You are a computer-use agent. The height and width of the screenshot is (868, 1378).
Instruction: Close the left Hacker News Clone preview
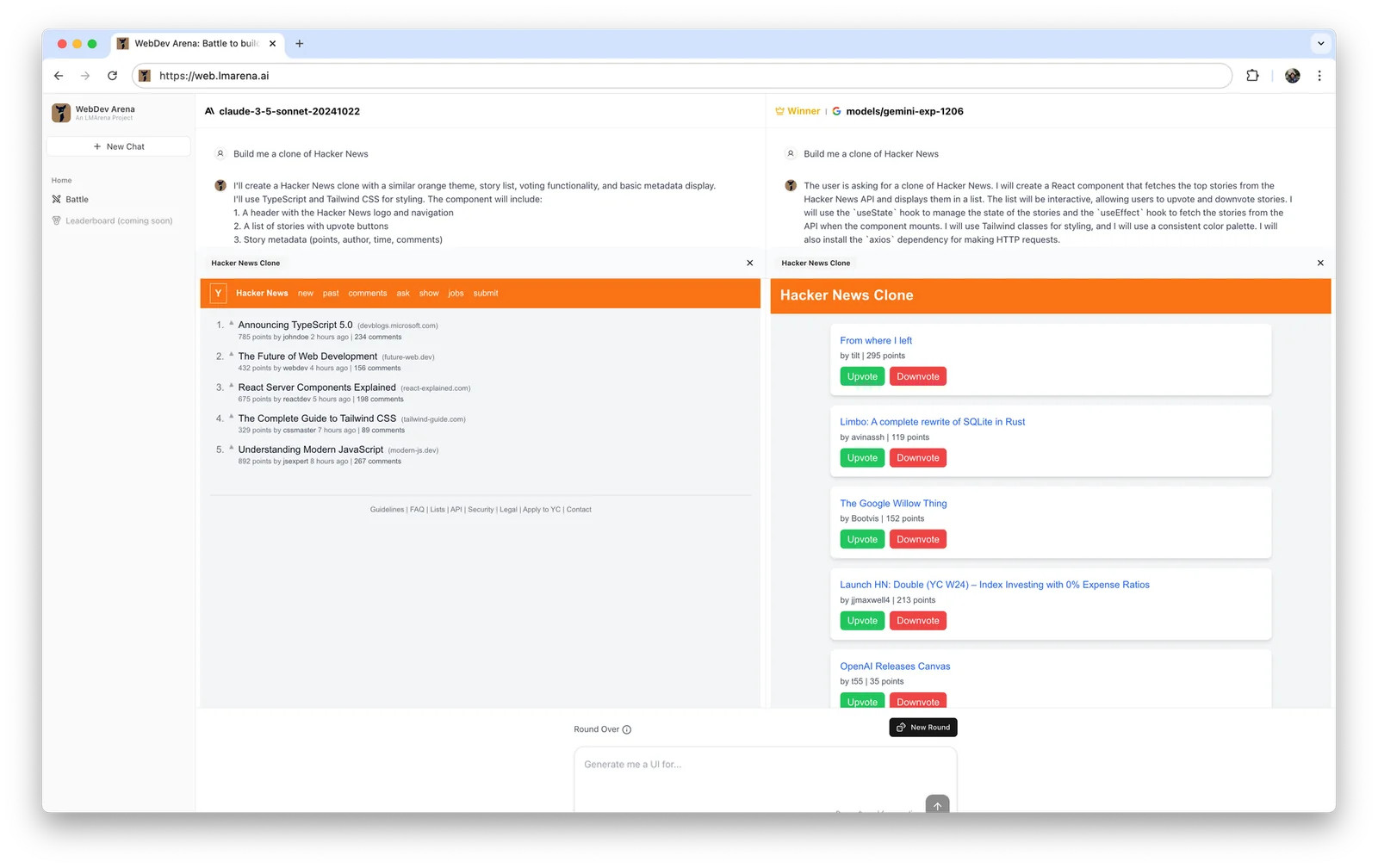click(749, 263)
